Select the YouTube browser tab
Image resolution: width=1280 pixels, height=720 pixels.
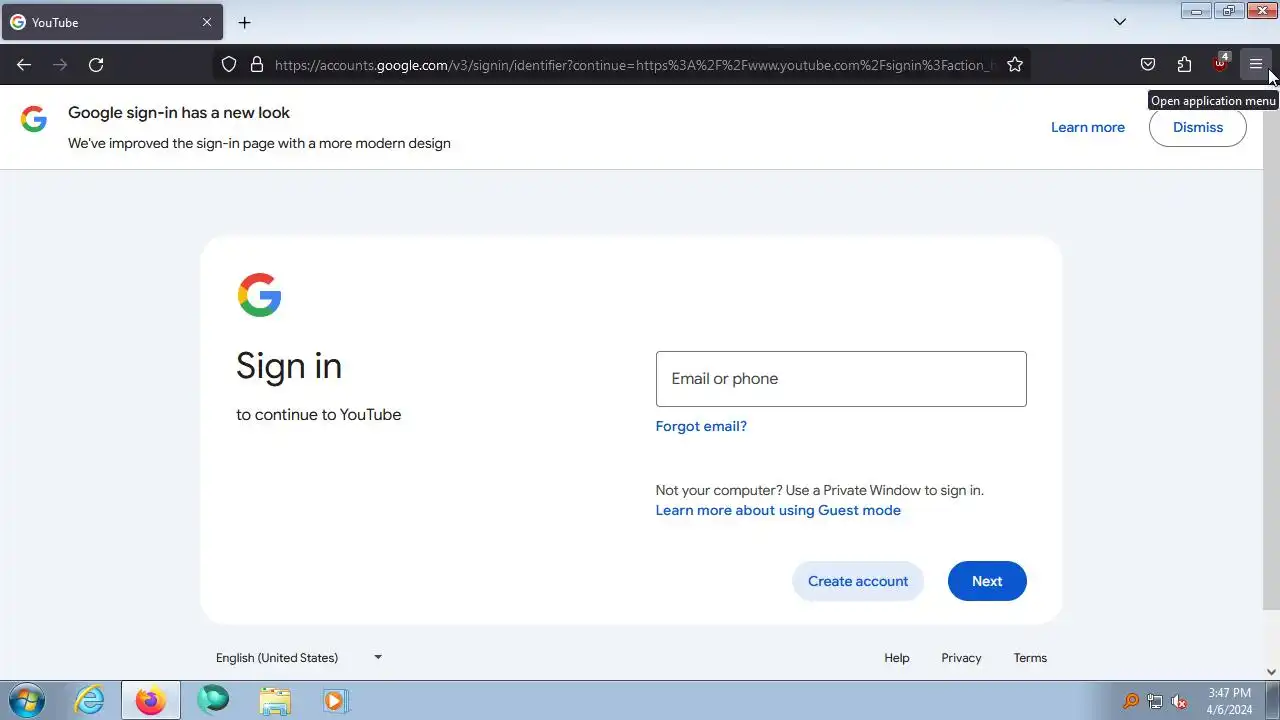click(x=111, y=22)
